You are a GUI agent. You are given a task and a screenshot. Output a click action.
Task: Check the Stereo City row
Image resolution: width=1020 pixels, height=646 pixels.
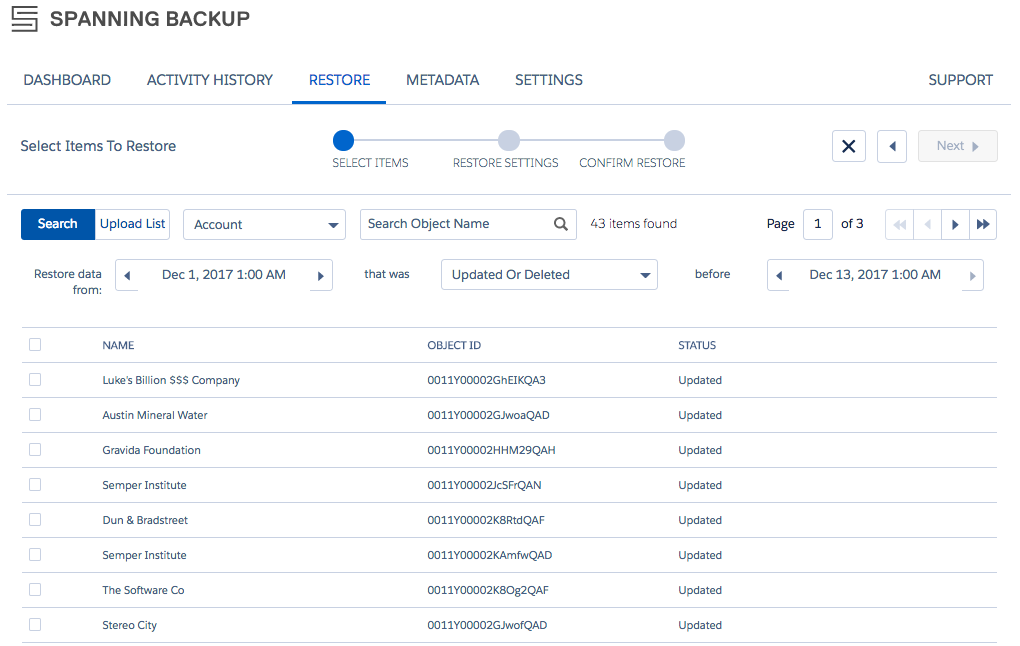pyautogui.click(x=35, y=625)
